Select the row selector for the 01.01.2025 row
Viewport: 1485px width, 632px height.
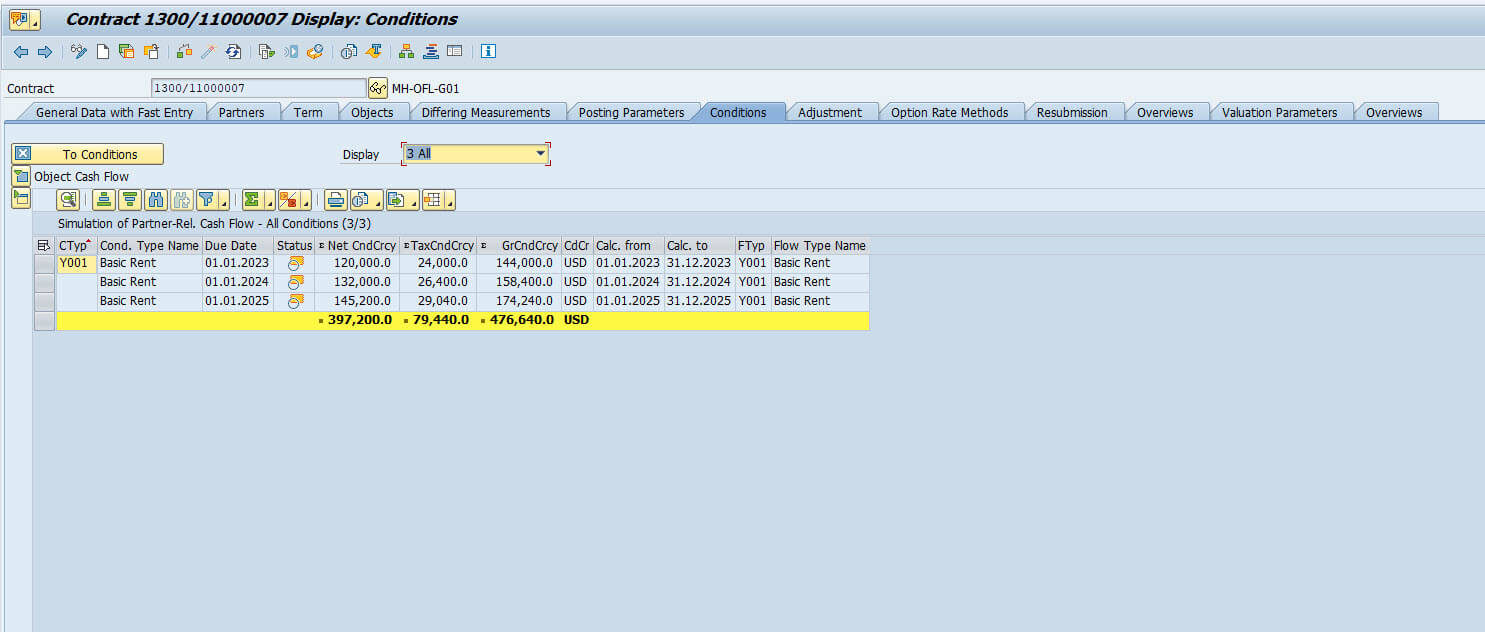(44, 300)
